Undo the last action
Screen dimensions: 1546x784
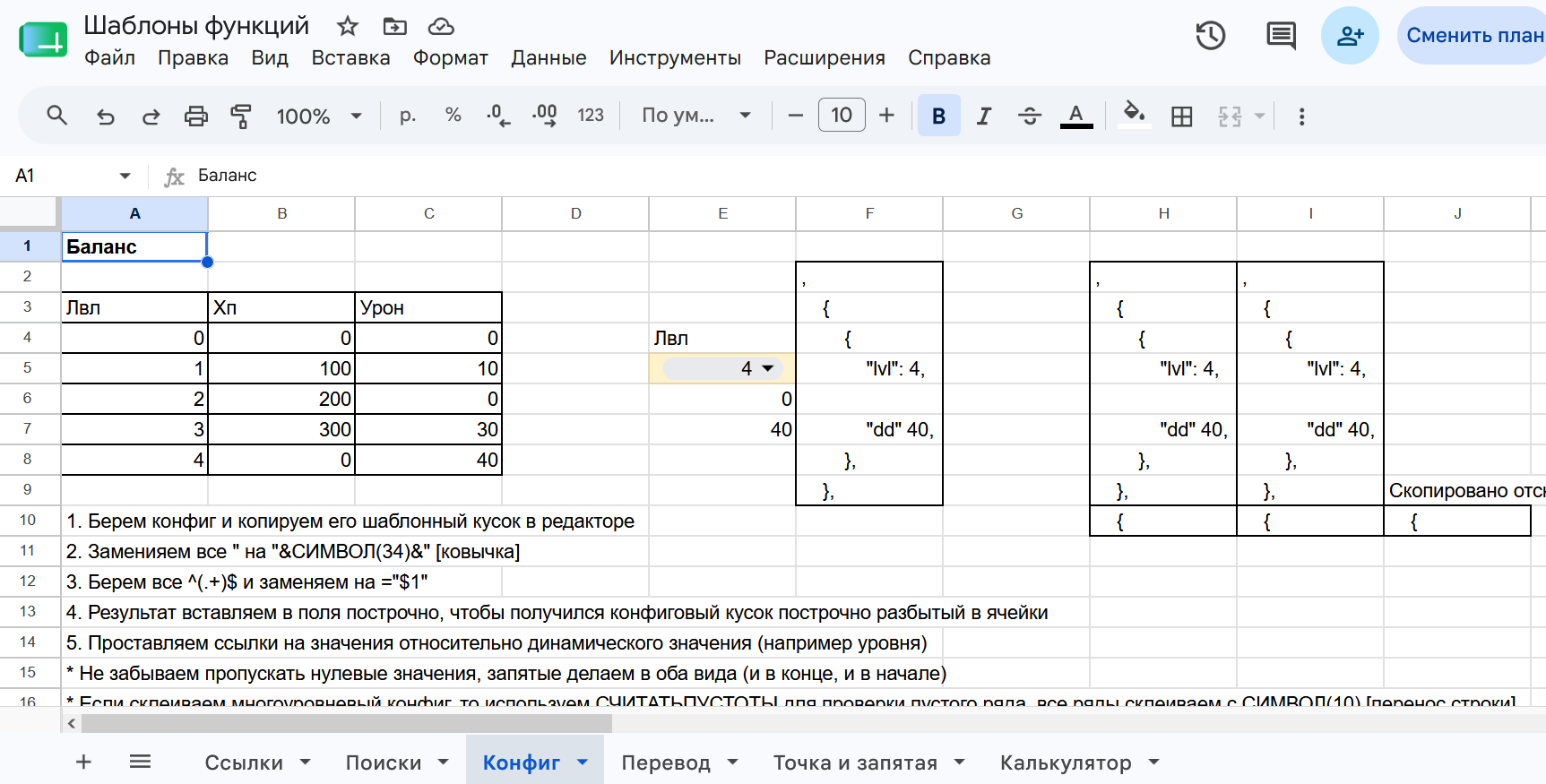[x=106, y=116]
